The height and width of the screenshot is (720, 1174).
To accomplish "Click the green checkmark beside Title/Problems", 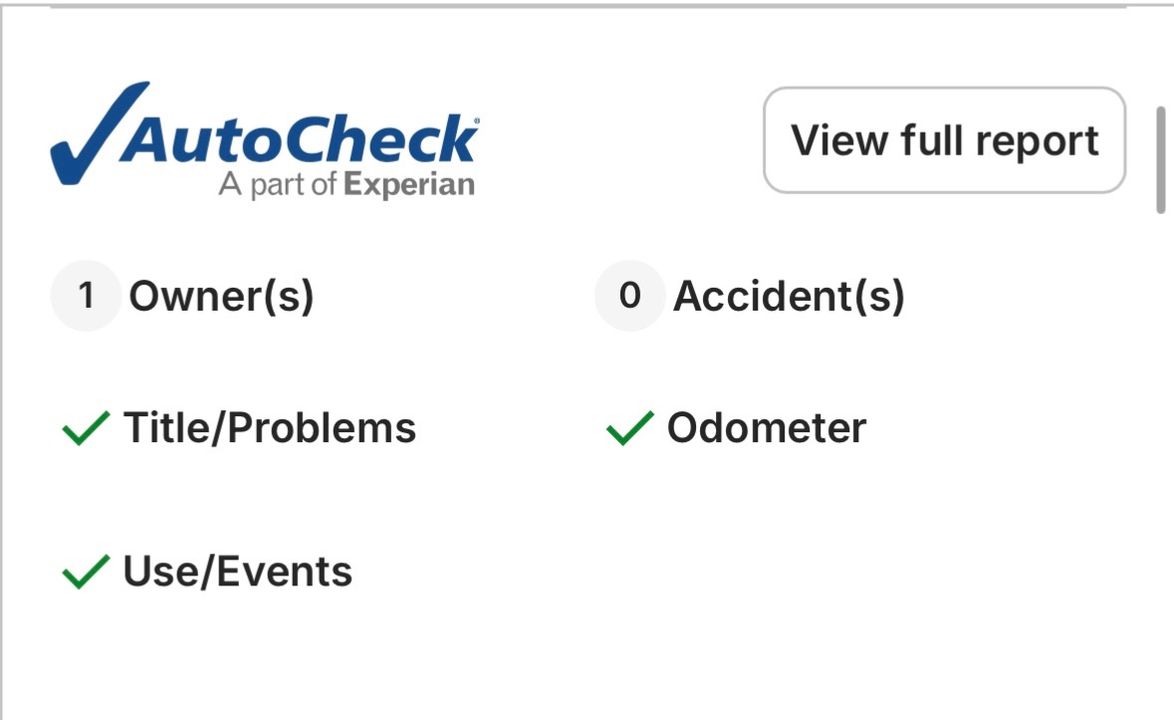I will click(x=86, y=430).
